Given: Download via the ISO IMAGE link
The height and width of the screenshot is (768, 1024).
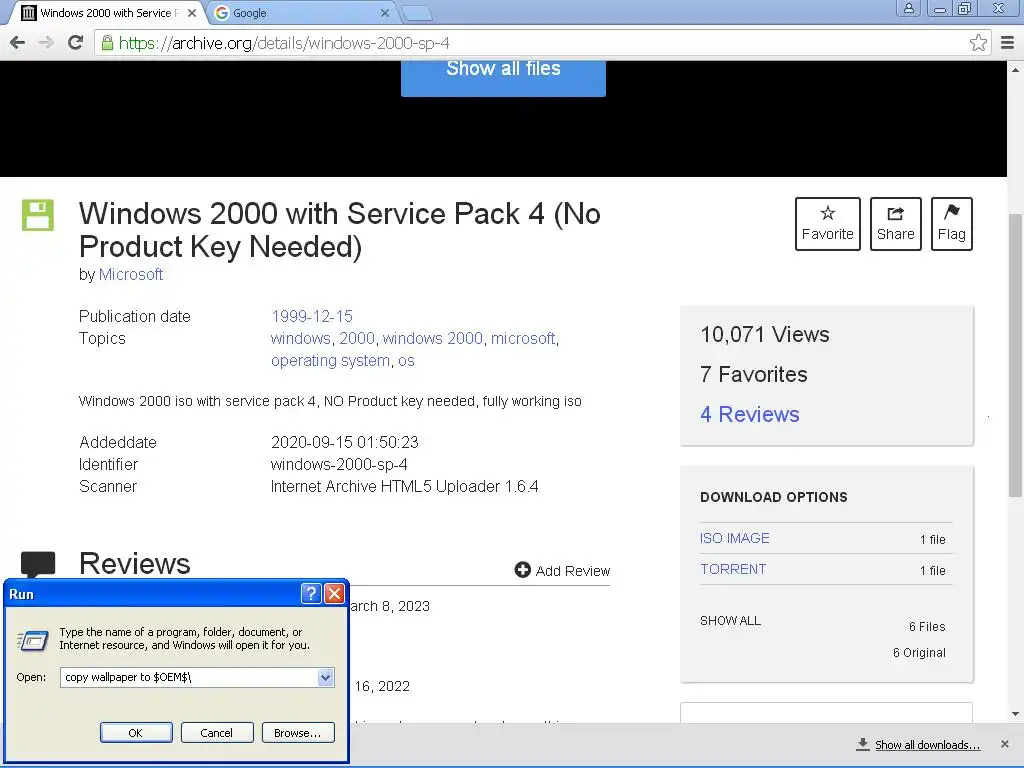Looking at the screenshot, I should (735, 538).
